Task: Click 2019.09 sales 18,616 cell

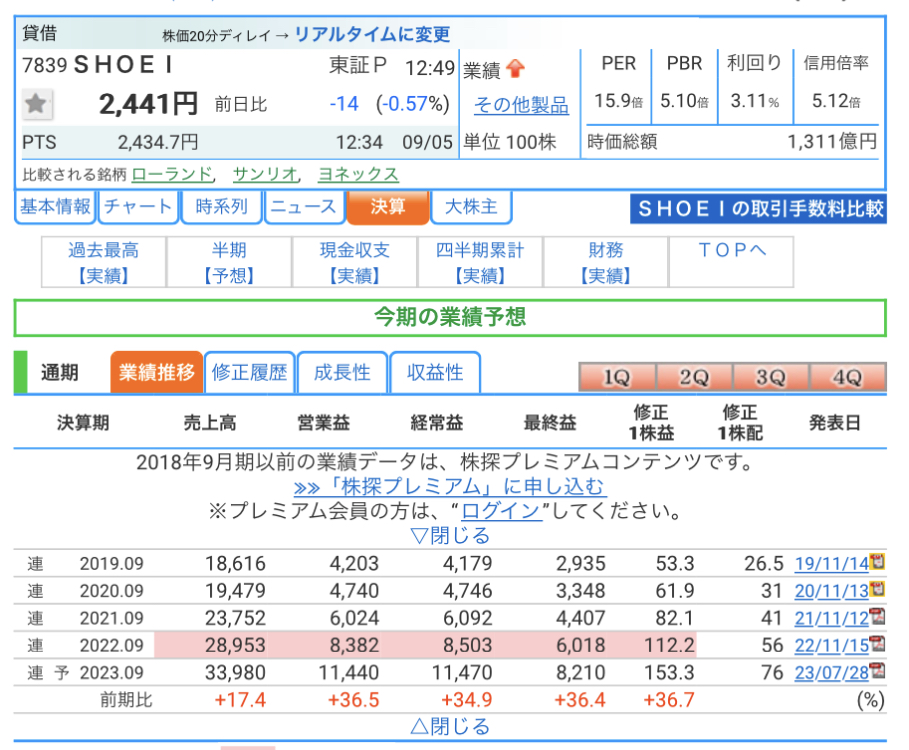Action: pyautogui.click(x=235, y=563)
